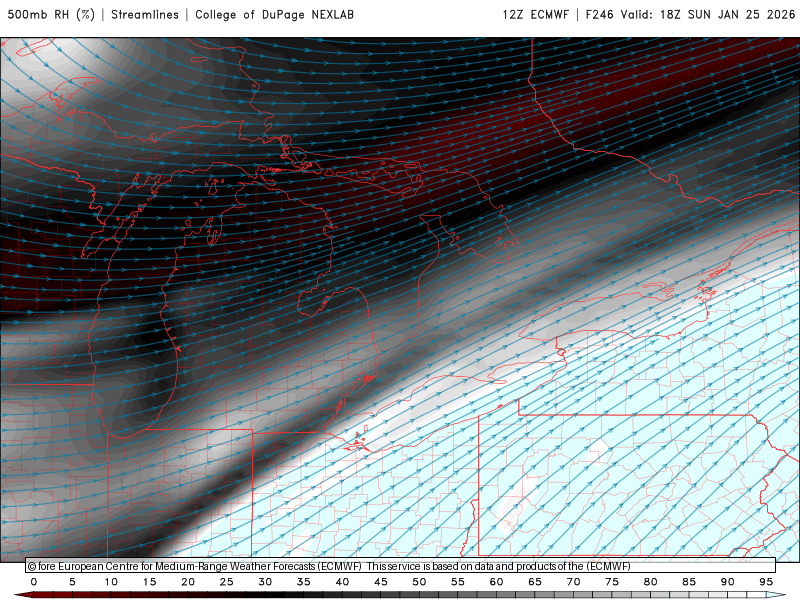800x600 pixels.
Task: Click the '500mb RH (%)' title text
Action: [x=51, y=14]
